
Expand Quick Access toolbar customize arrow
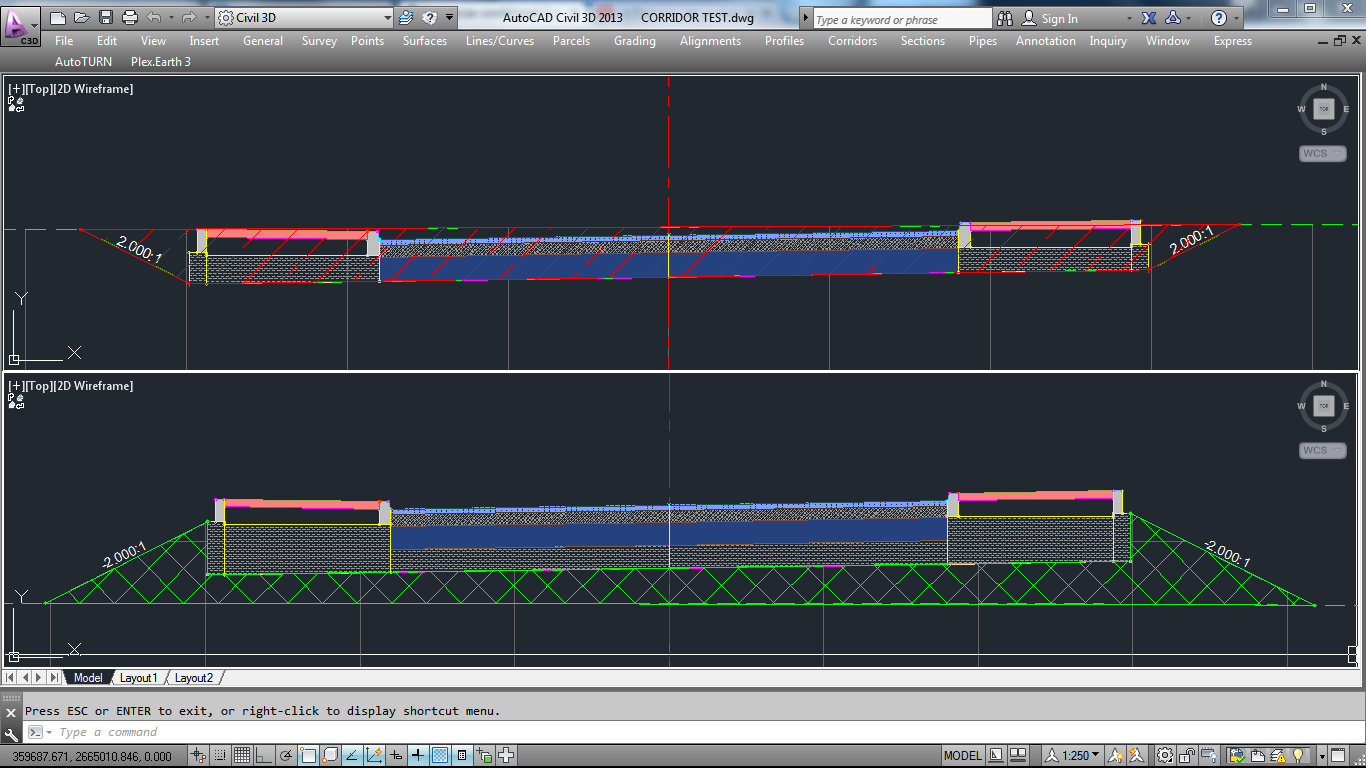point(450,18)
